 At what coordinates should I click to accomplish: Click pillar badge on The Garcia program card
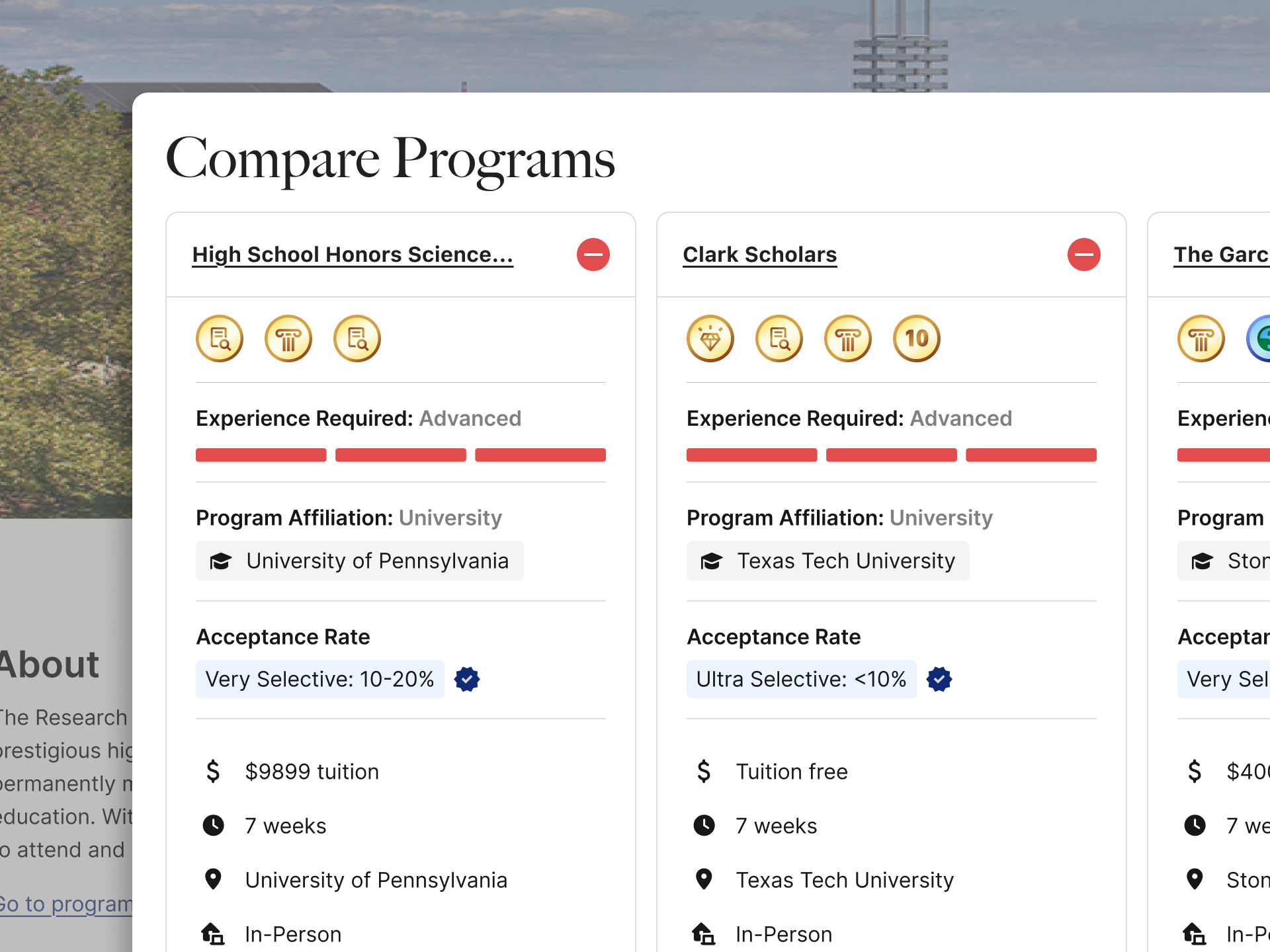tap(1201, 338)
